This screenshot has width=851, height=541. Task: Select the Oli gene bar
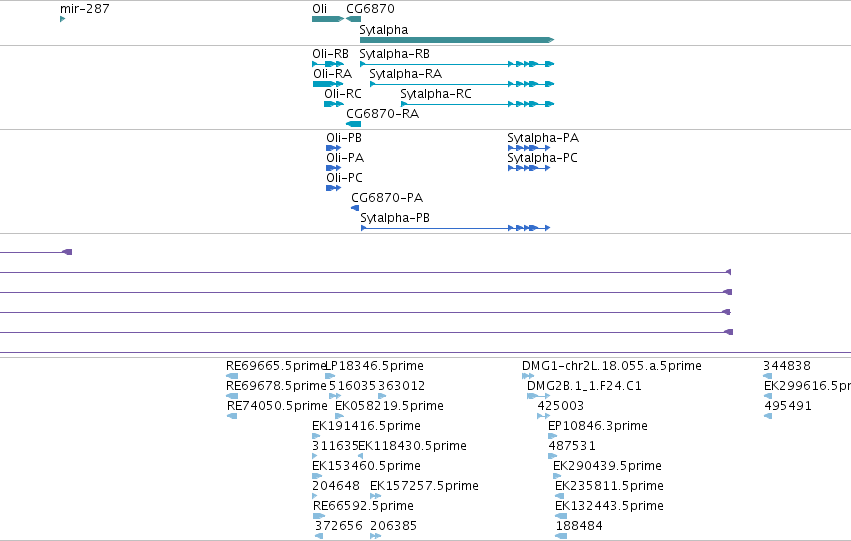328,19
